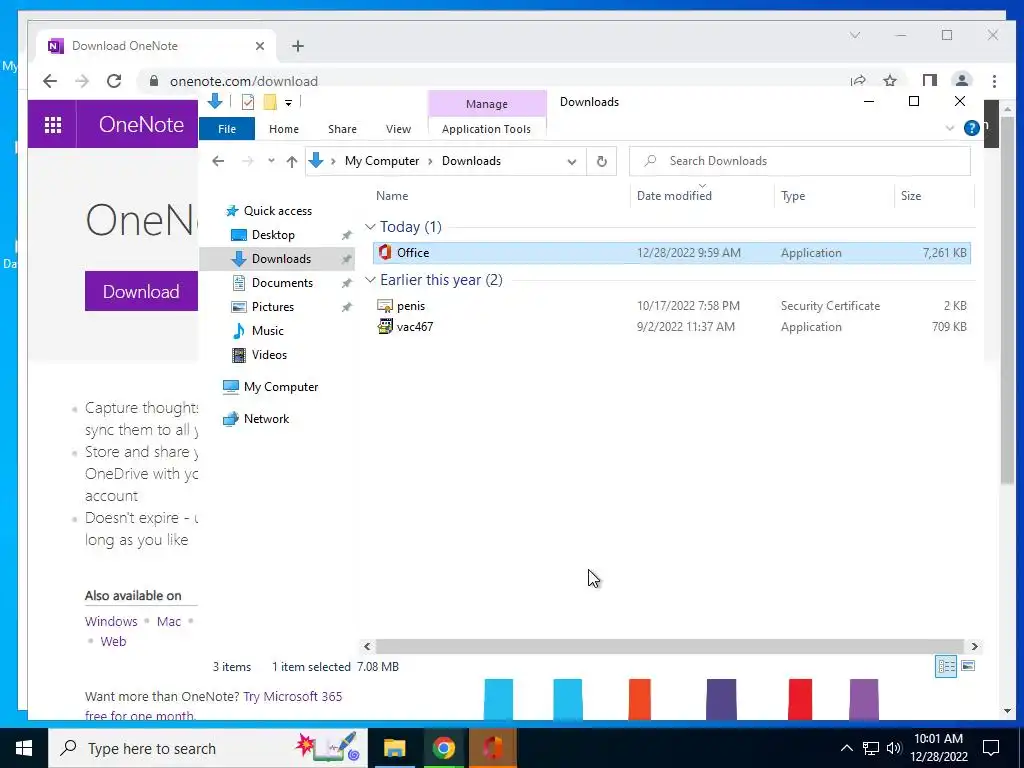Open Documents in navigation pane
The height and width of the screenshot is (768, 1024).
pyautogui.click(x=282, y=283)
